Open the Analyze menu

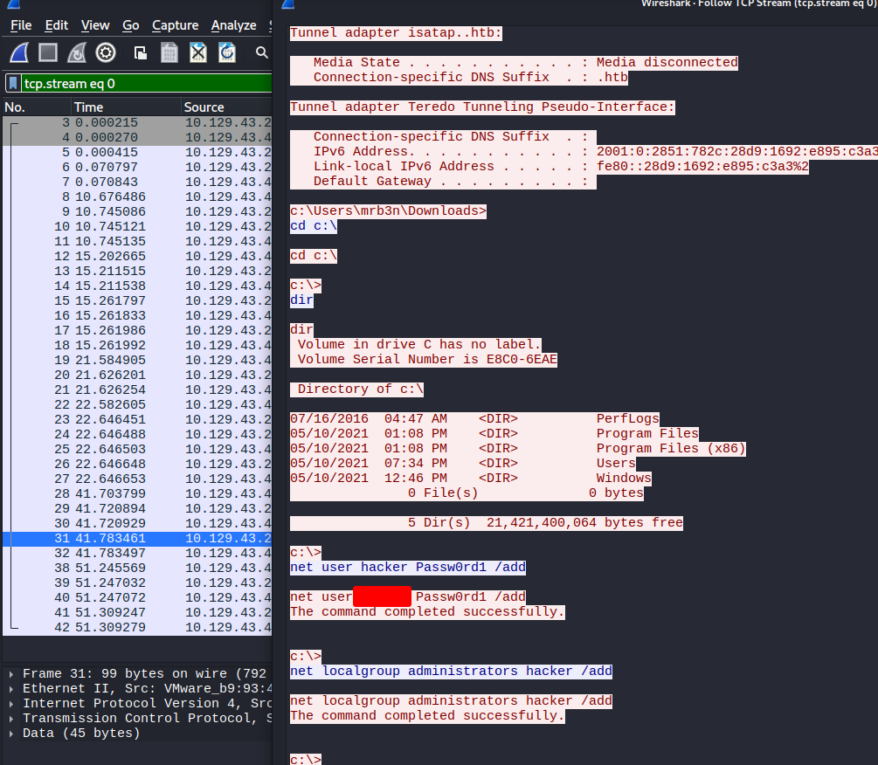pyautogui.click(x=233, y=25)
